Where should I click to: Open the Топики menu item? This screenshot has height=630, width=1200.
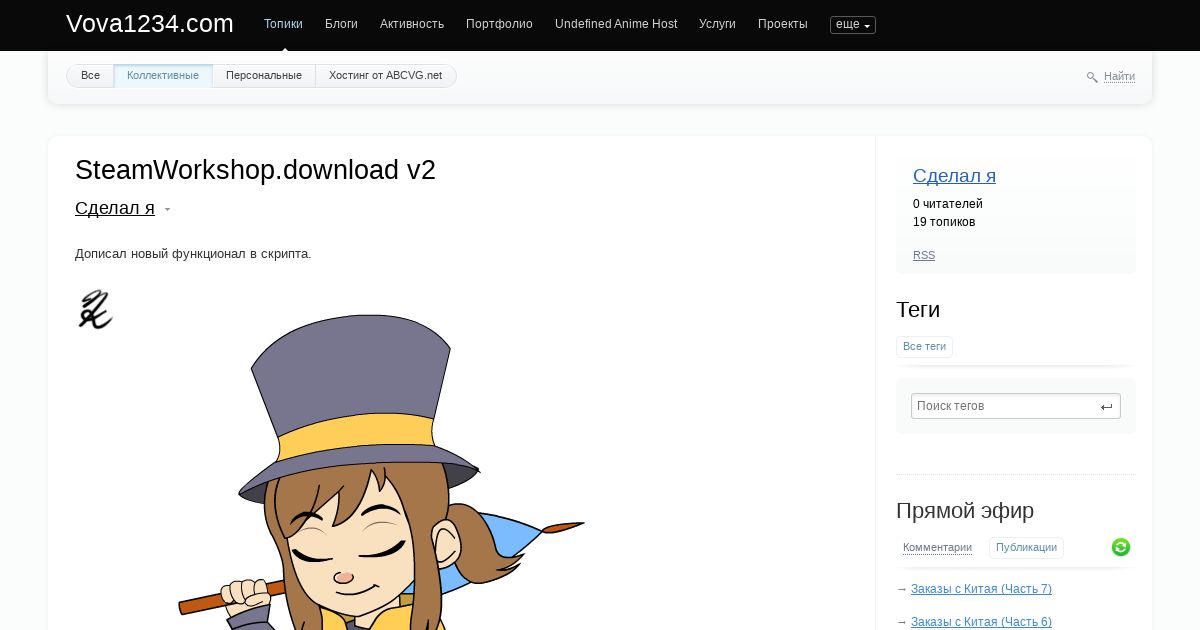(283, 24)
